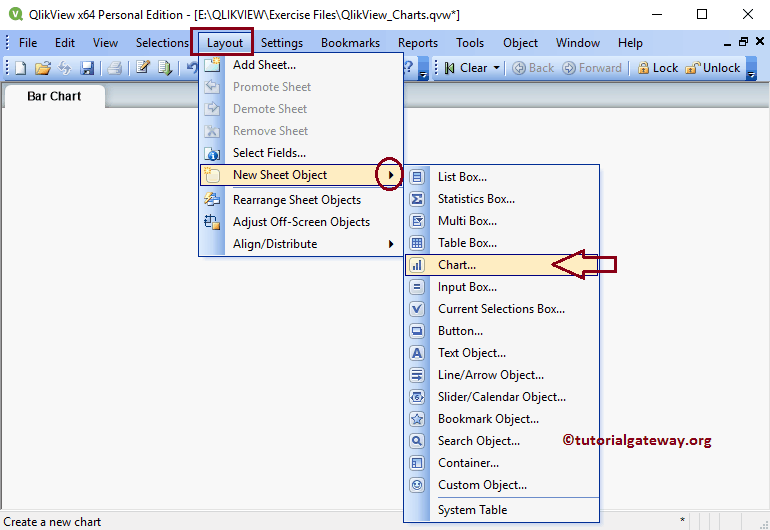Click the Slider/Calendar Object icon
The image size is (770, 530).
pos(417,397)
